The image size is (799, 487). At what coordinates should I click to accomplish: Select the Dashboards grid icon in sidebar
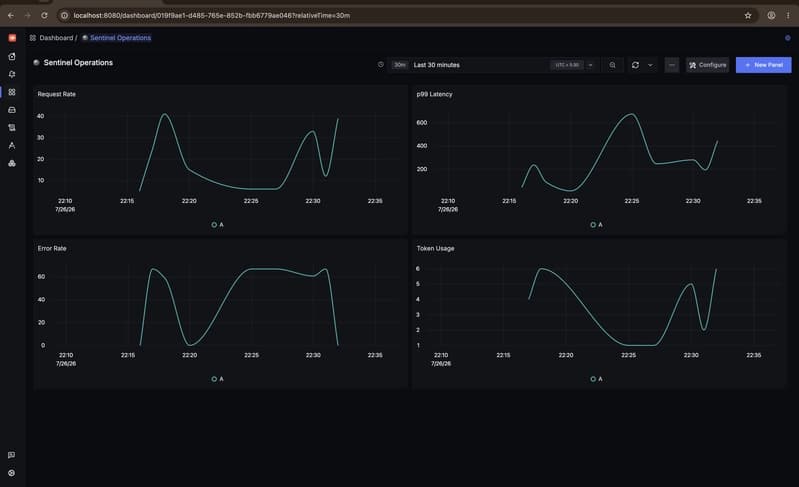point(12,92)
